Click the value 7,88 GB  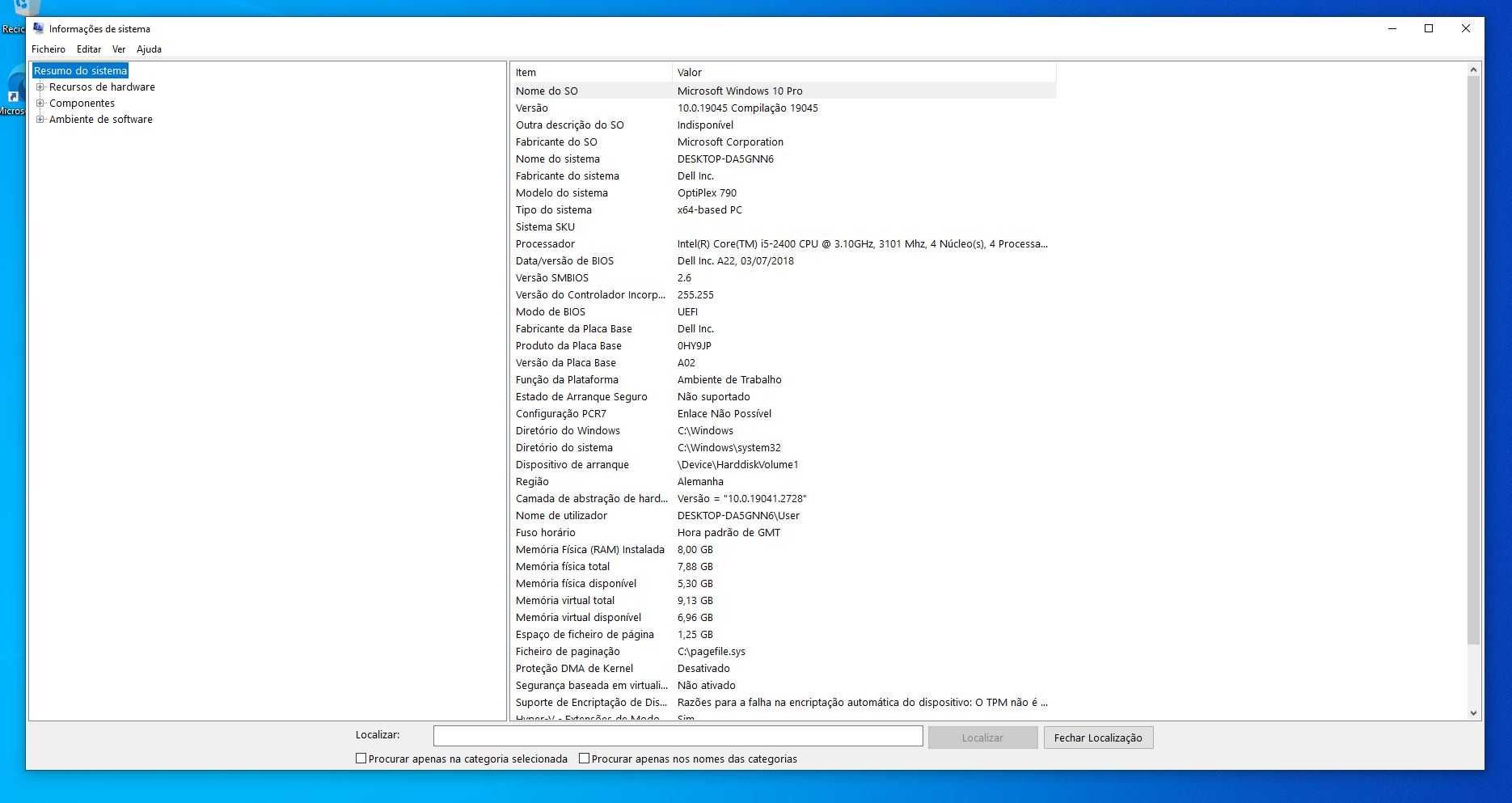(x=695, y=567)
